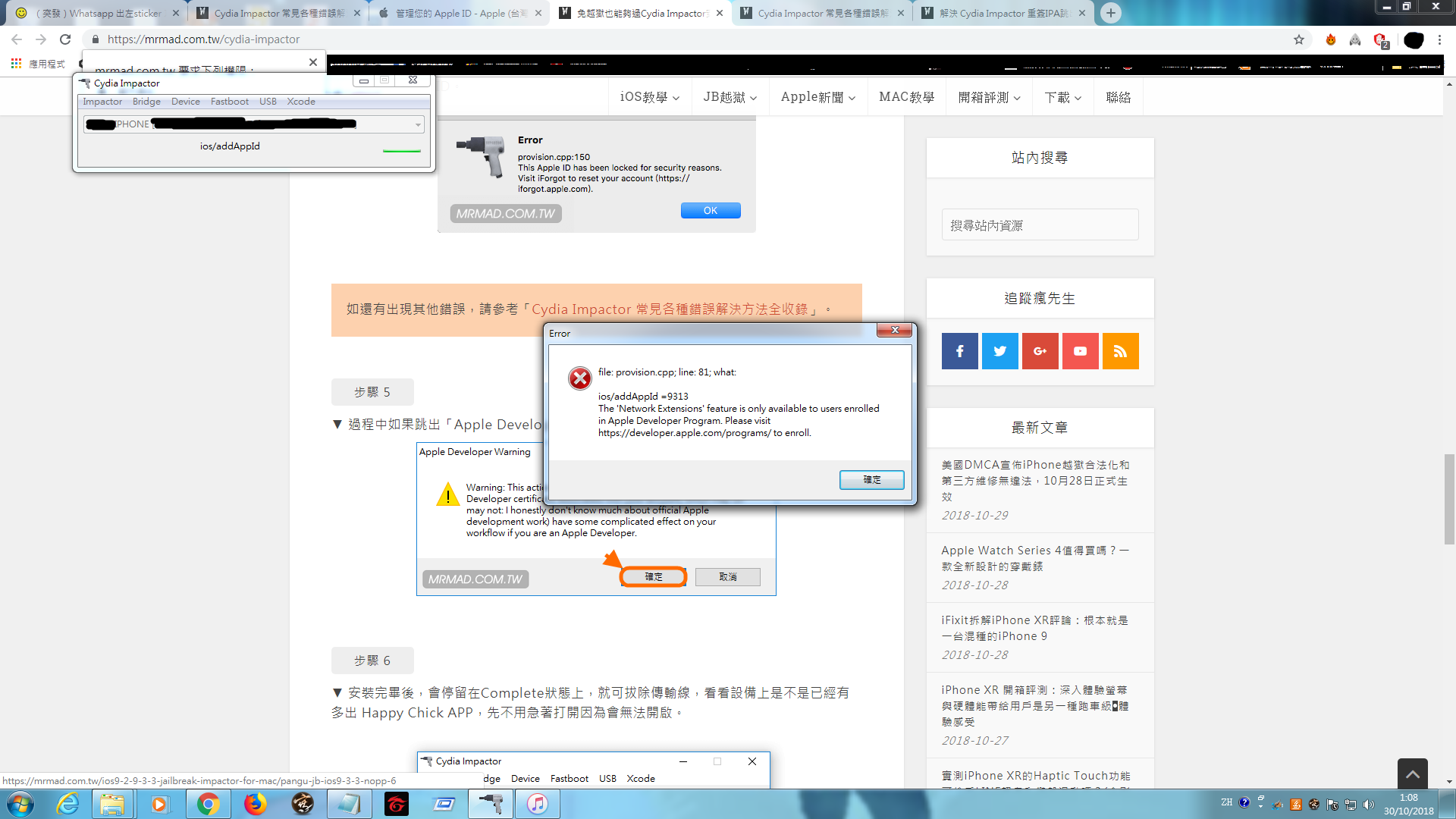Expand the JB越獄 navigation menu
1456x819 pixels.
tap(730, 97)
